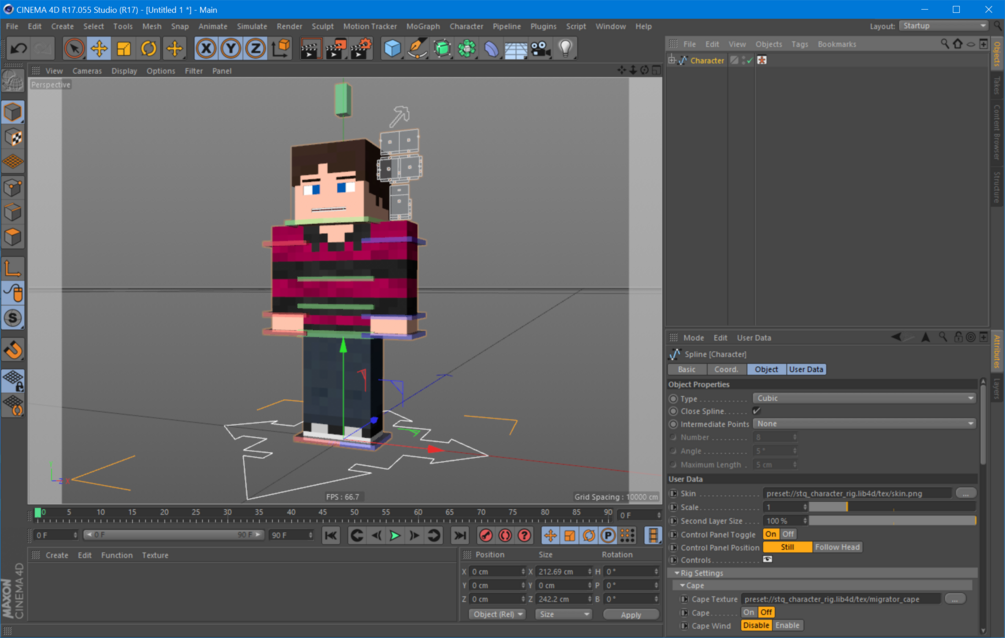The image size is (1005, 638).
Task: Open viewport Cameras menu
Action: pyautogui.click(x=87, y=71)
